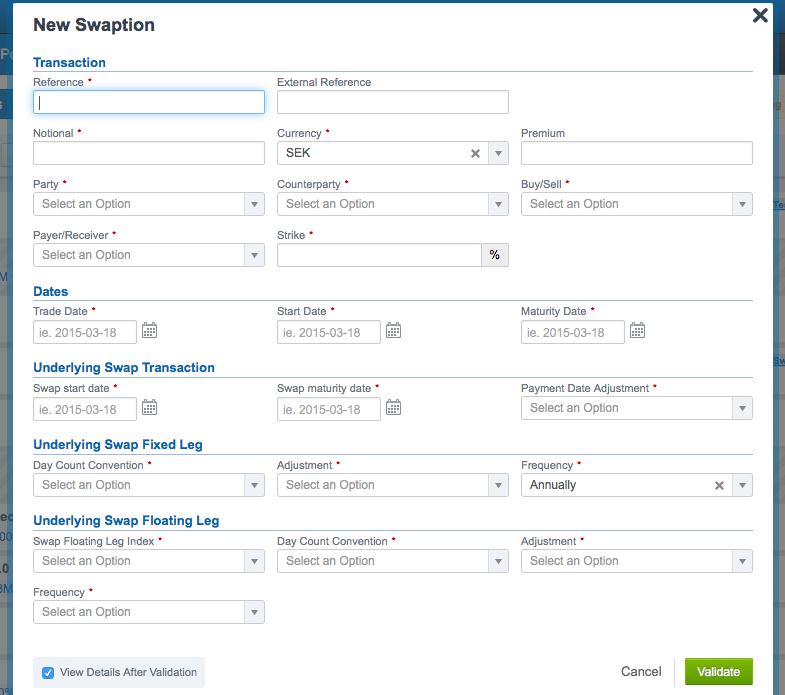Click into the Notional input field
This screenshot has height=695, width=785.
tap(149, 153)
